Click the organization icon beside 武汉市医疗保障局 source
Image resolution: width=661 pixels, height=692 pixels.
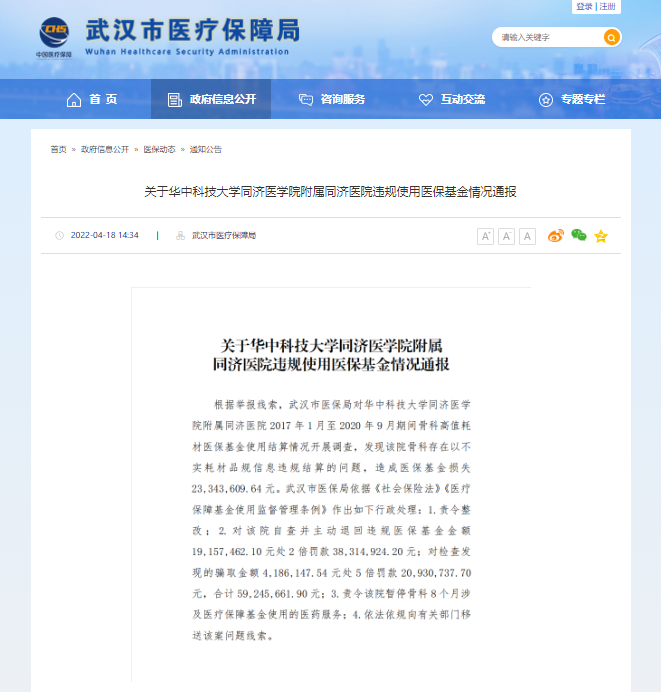[180, 236]
